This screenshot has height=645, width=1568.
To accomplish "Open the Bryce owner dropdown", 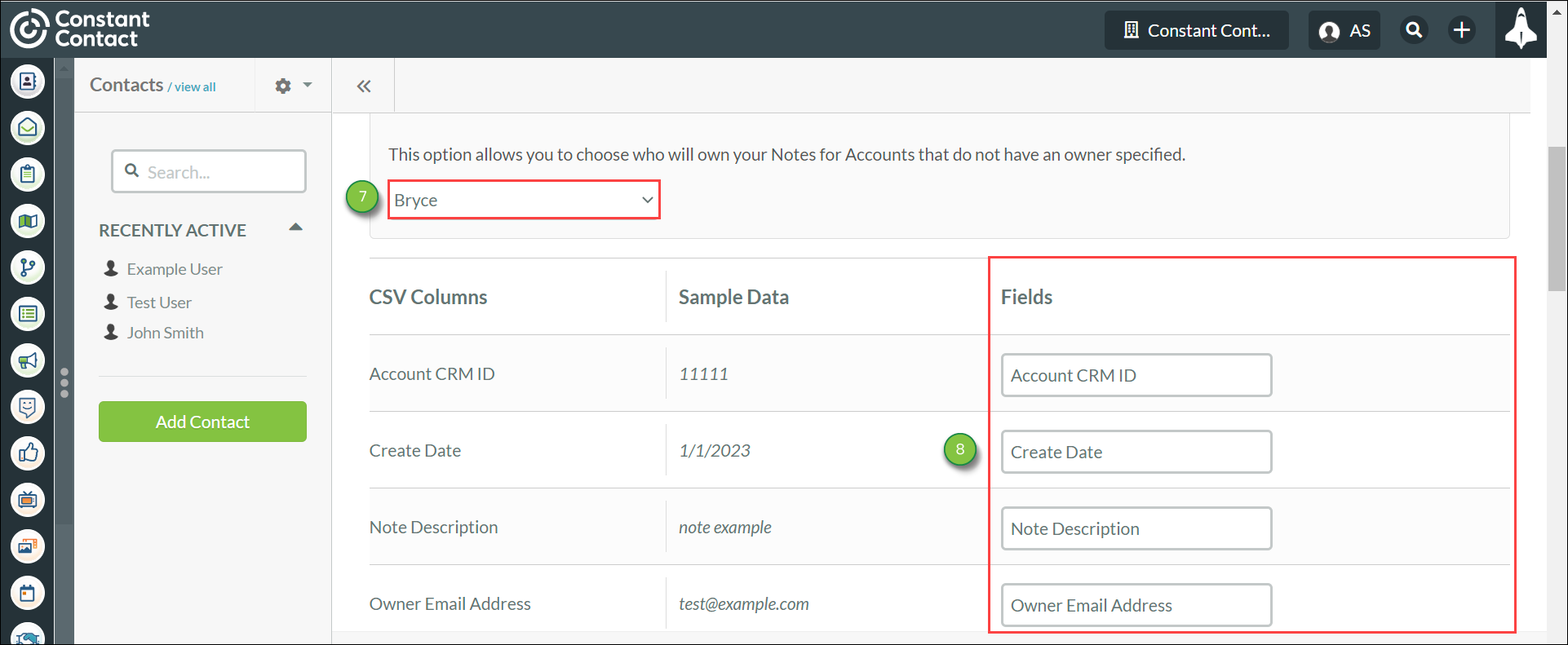I will [524, 200].
